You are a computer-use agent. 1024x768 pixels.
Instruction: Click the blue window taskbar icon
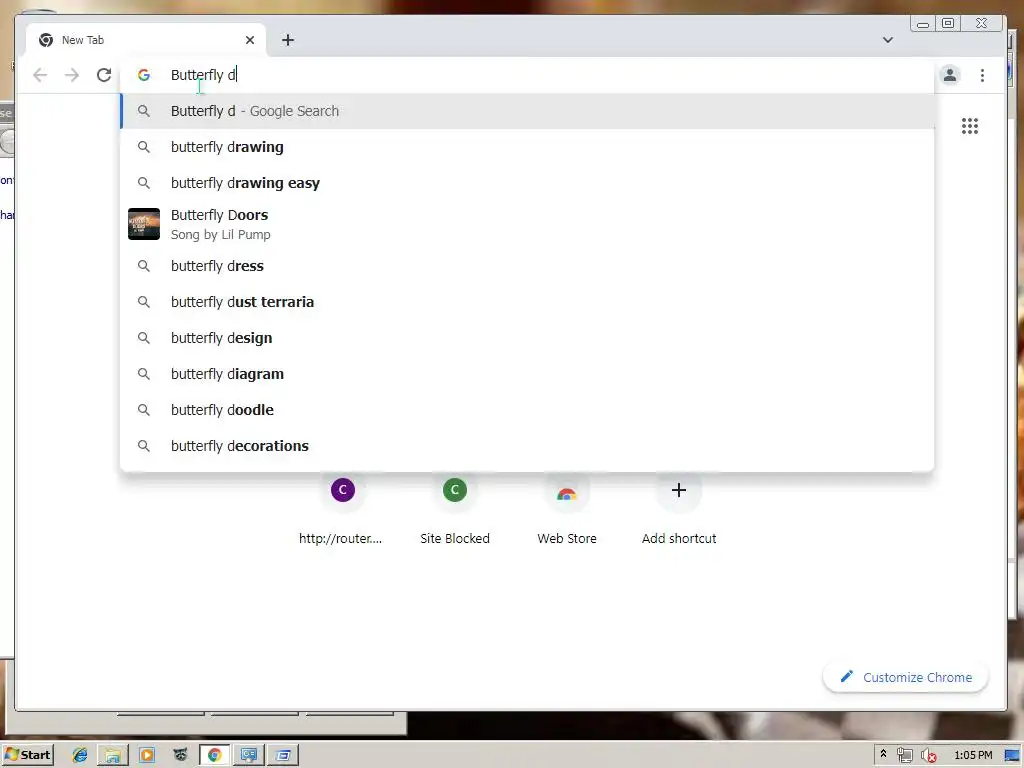[x=283, y=755]
